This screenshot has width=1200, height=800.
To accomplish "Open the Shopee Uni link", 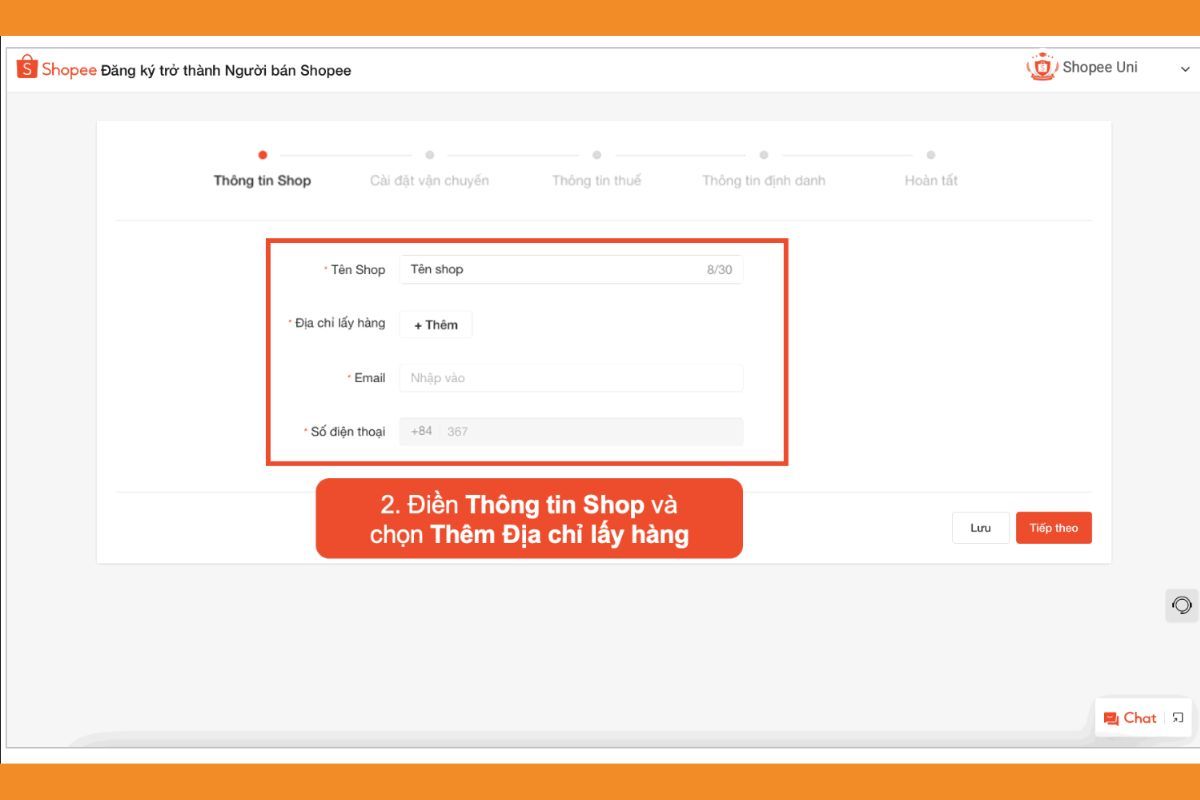I will pyautogui.click(x=1099, y=67).
